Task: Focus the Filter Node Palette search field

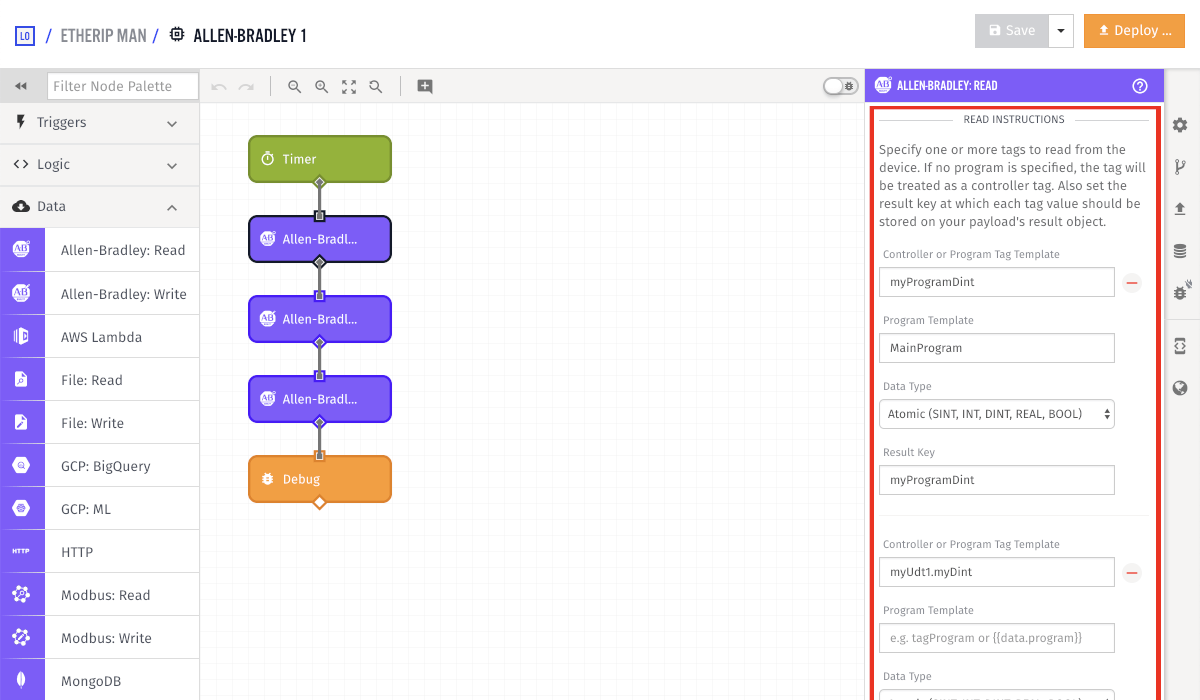Action: (x=121, y=86)
